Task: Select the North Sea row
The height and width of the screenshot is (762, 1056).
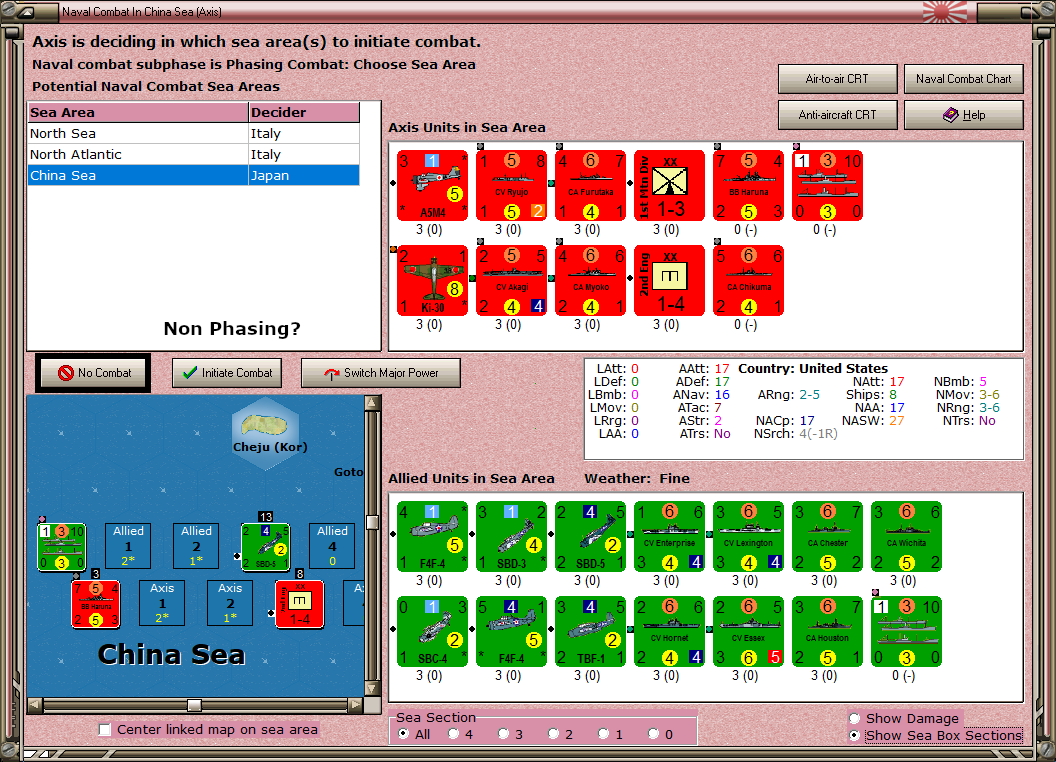Action: (x=194, y=133)
